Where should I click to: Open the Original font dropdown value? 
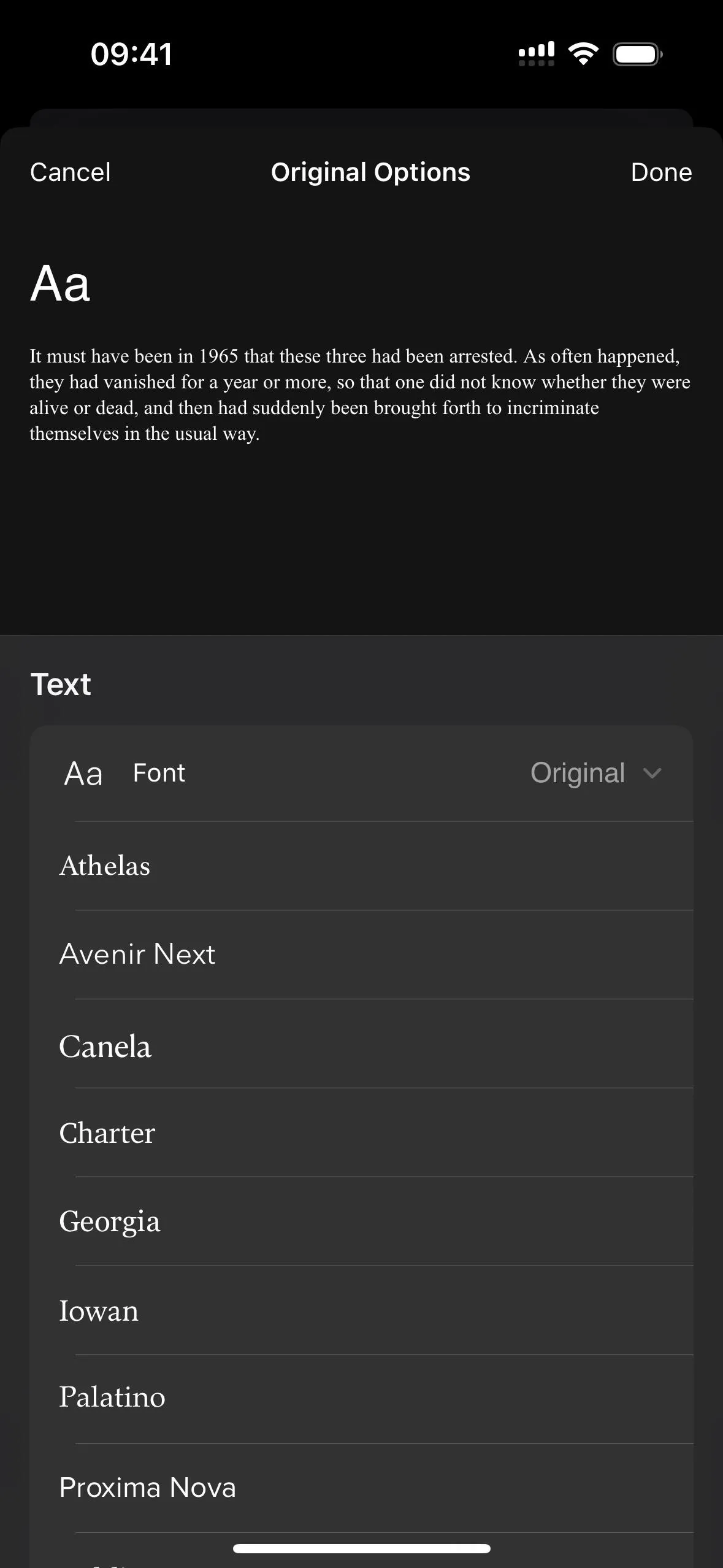point(578,773)
